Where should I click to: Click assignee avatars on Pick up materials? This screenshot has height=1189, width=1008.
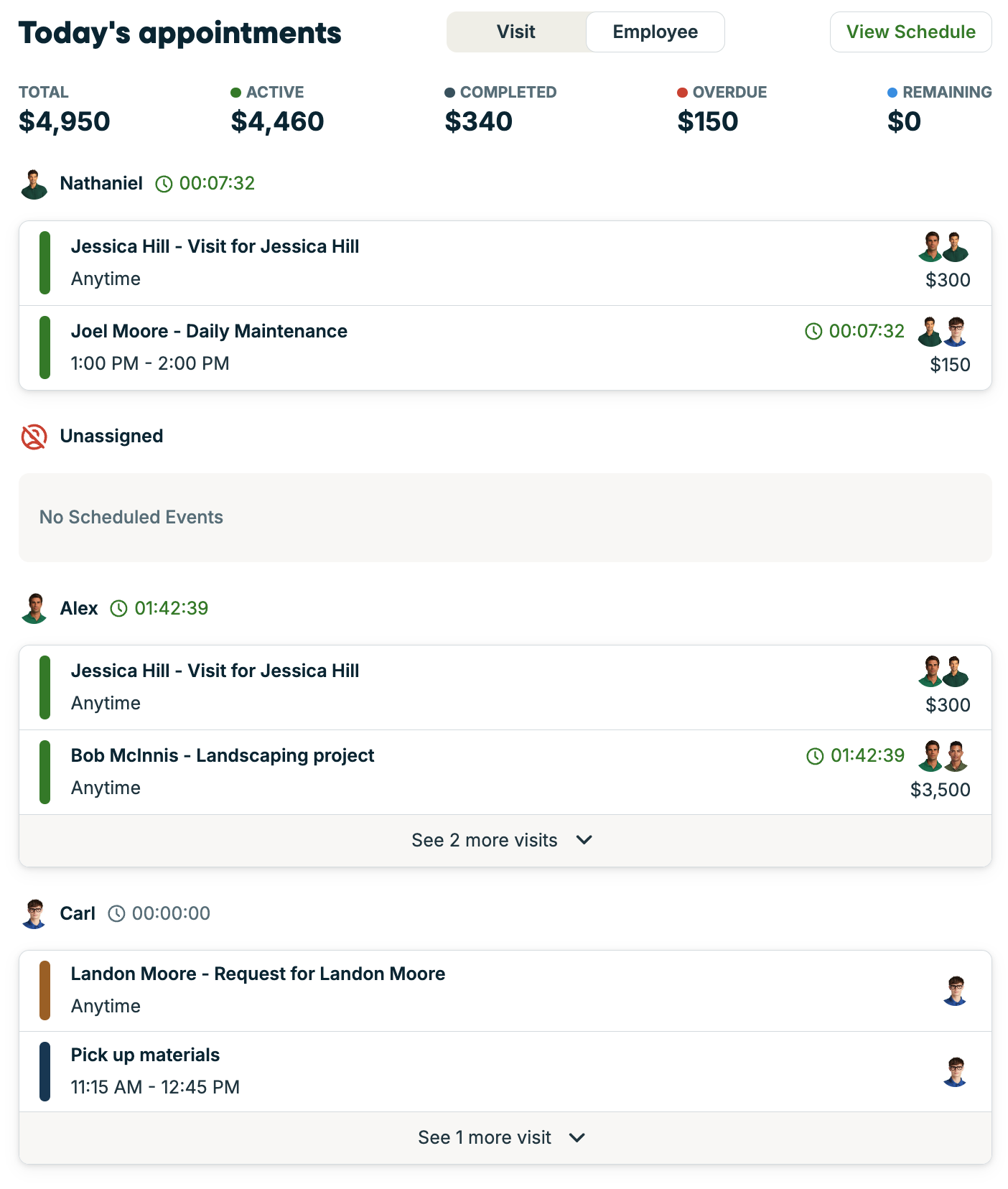pos(955,1071)
